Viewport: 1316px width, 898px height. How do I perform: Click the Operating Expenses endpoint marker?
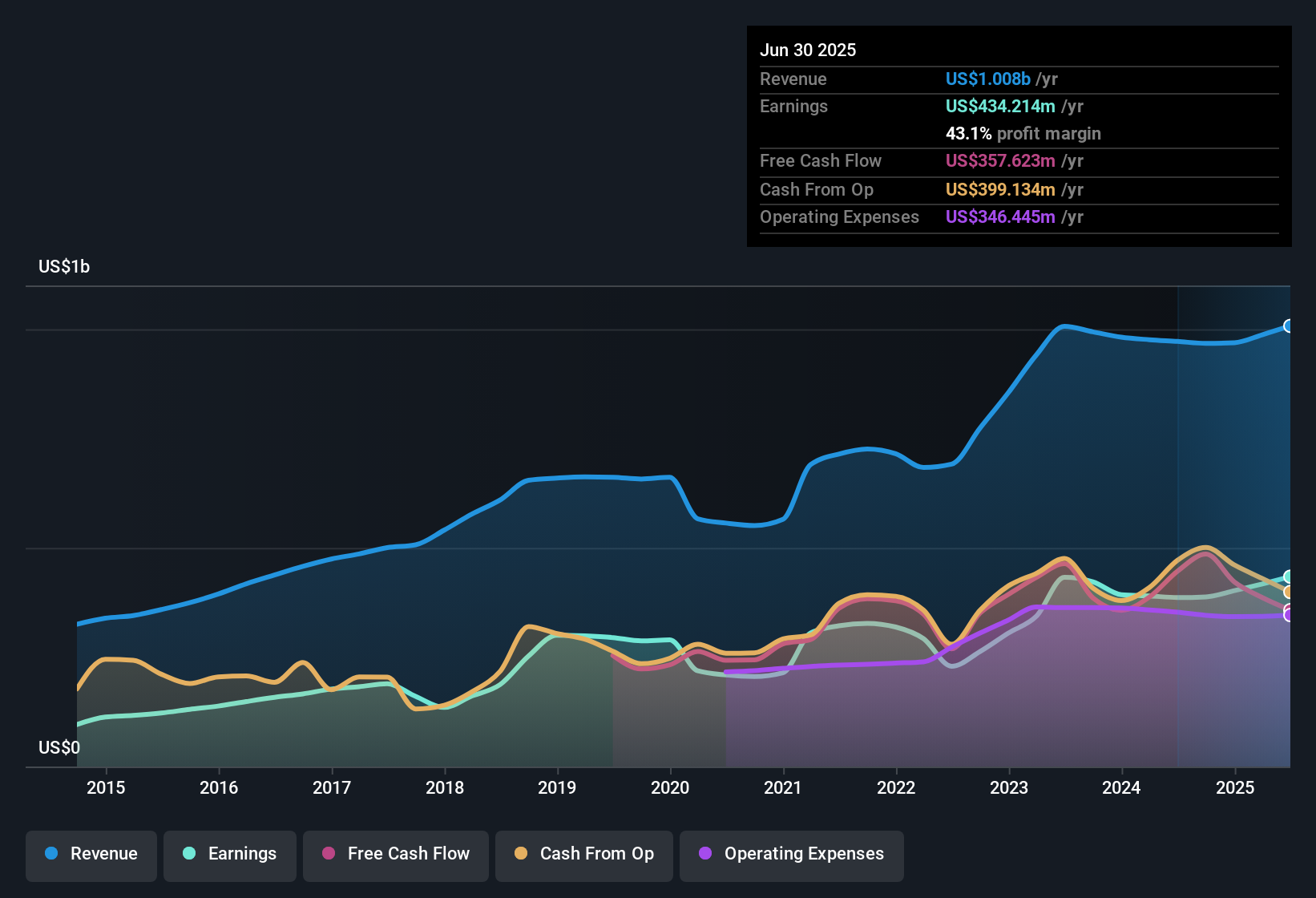(1289, 615)
